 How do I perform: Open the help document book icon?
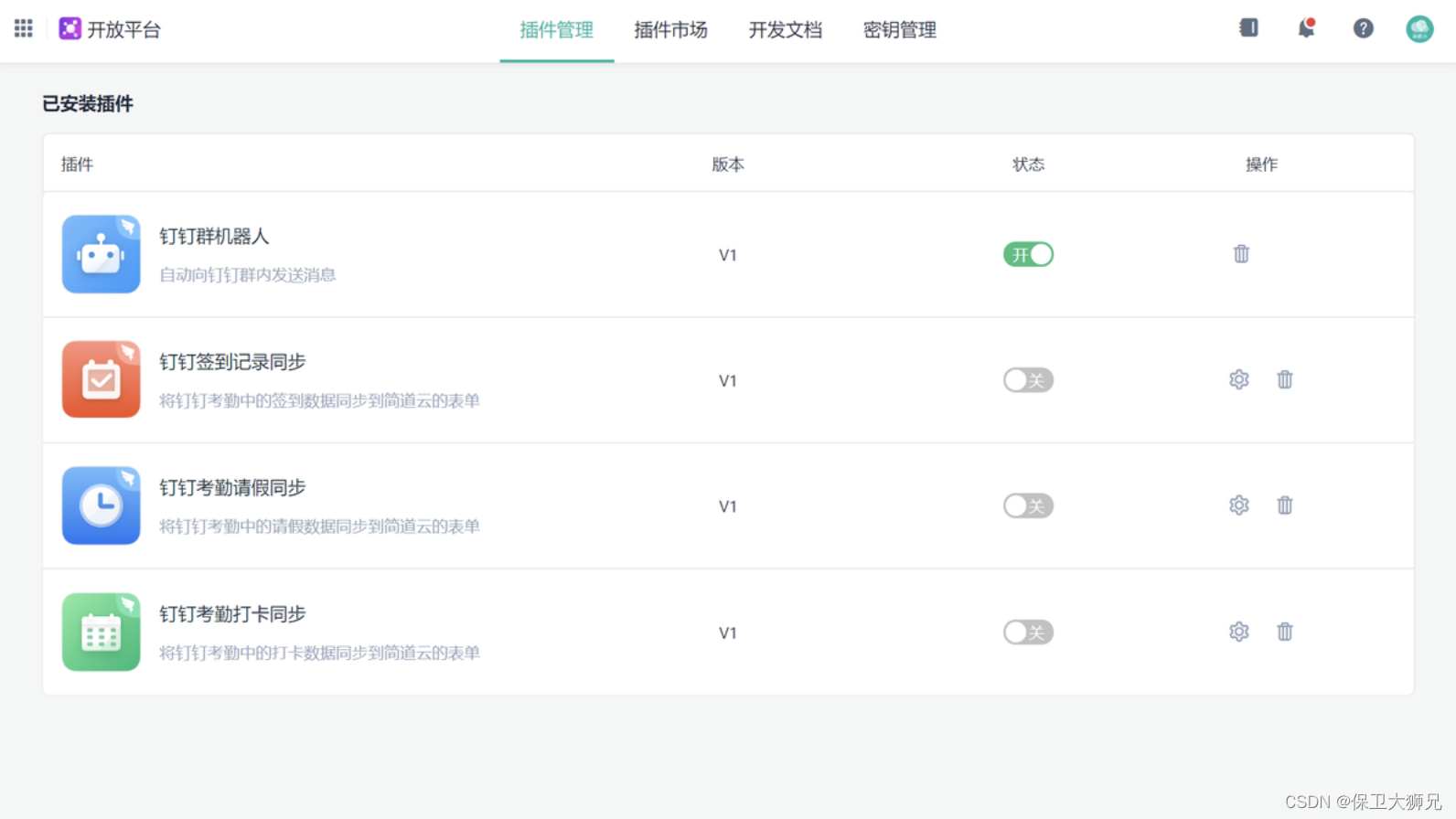click(x=1248, y=27)
